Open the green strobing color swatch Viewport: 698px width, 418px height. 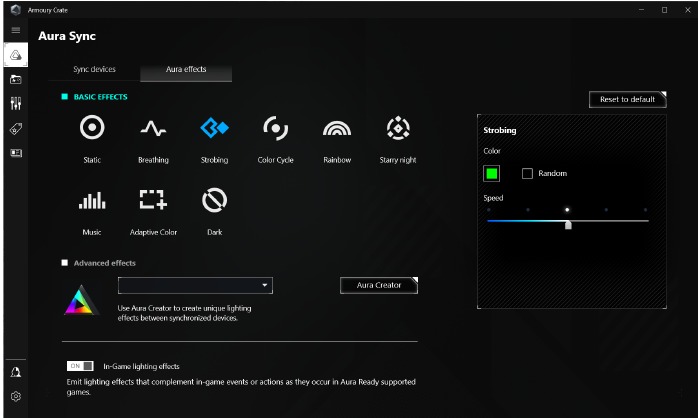pos(491,173)
